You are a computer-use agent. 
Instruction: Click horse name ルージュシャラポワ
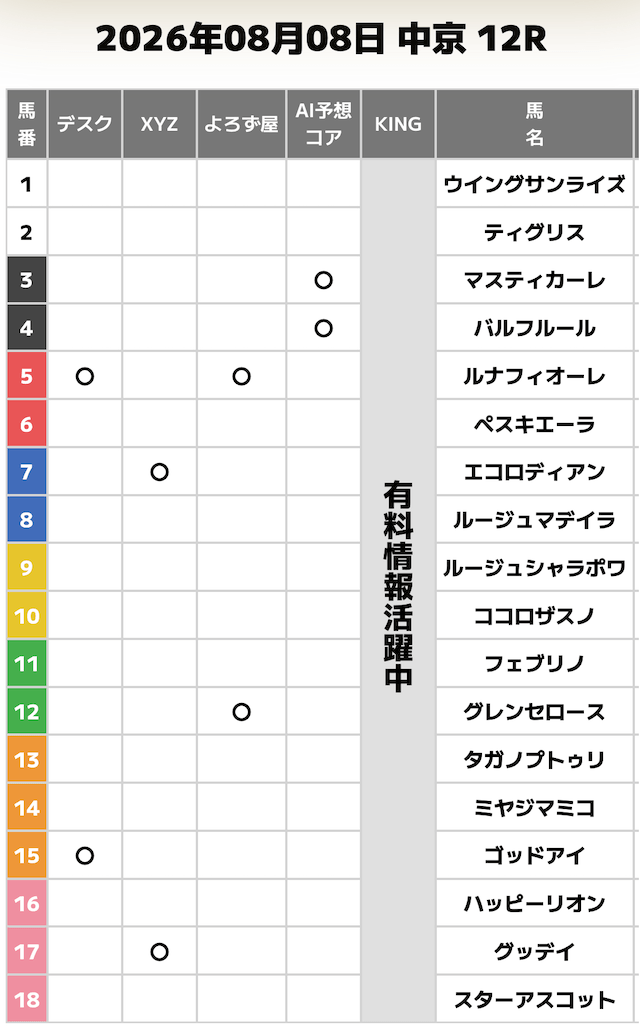(x=534, y=568)
